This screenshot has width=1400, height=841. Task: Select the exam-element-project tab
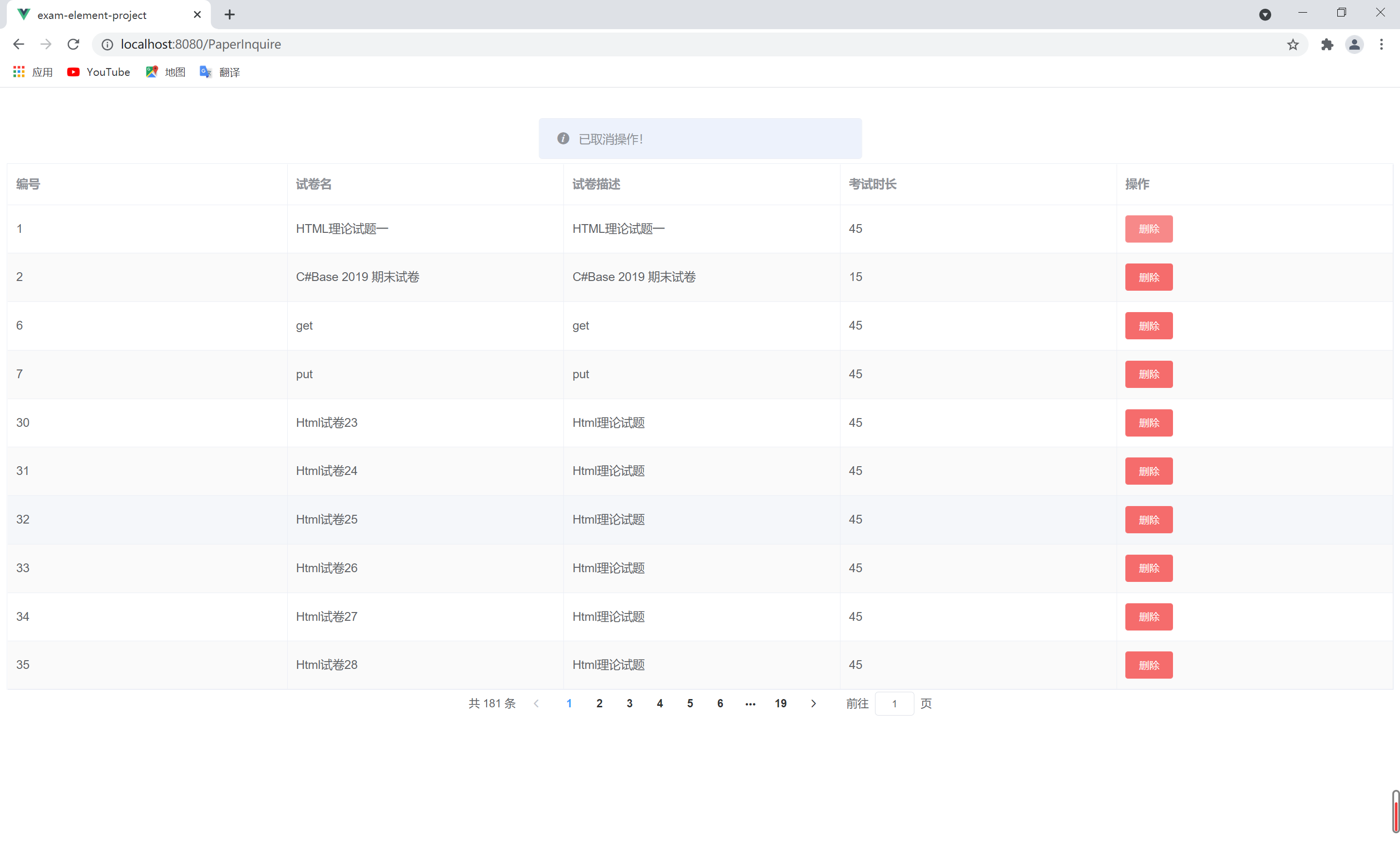92,15
